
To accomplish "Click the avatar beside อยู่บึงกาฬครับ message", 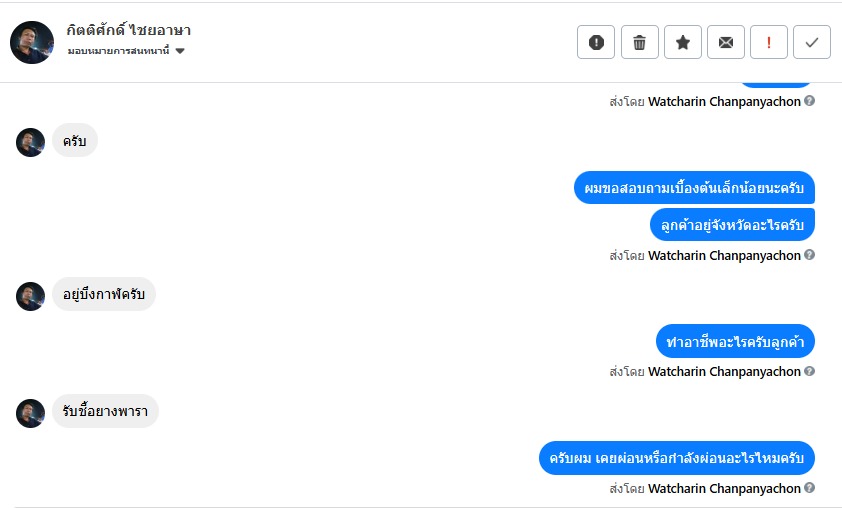I will coord(31,296).
